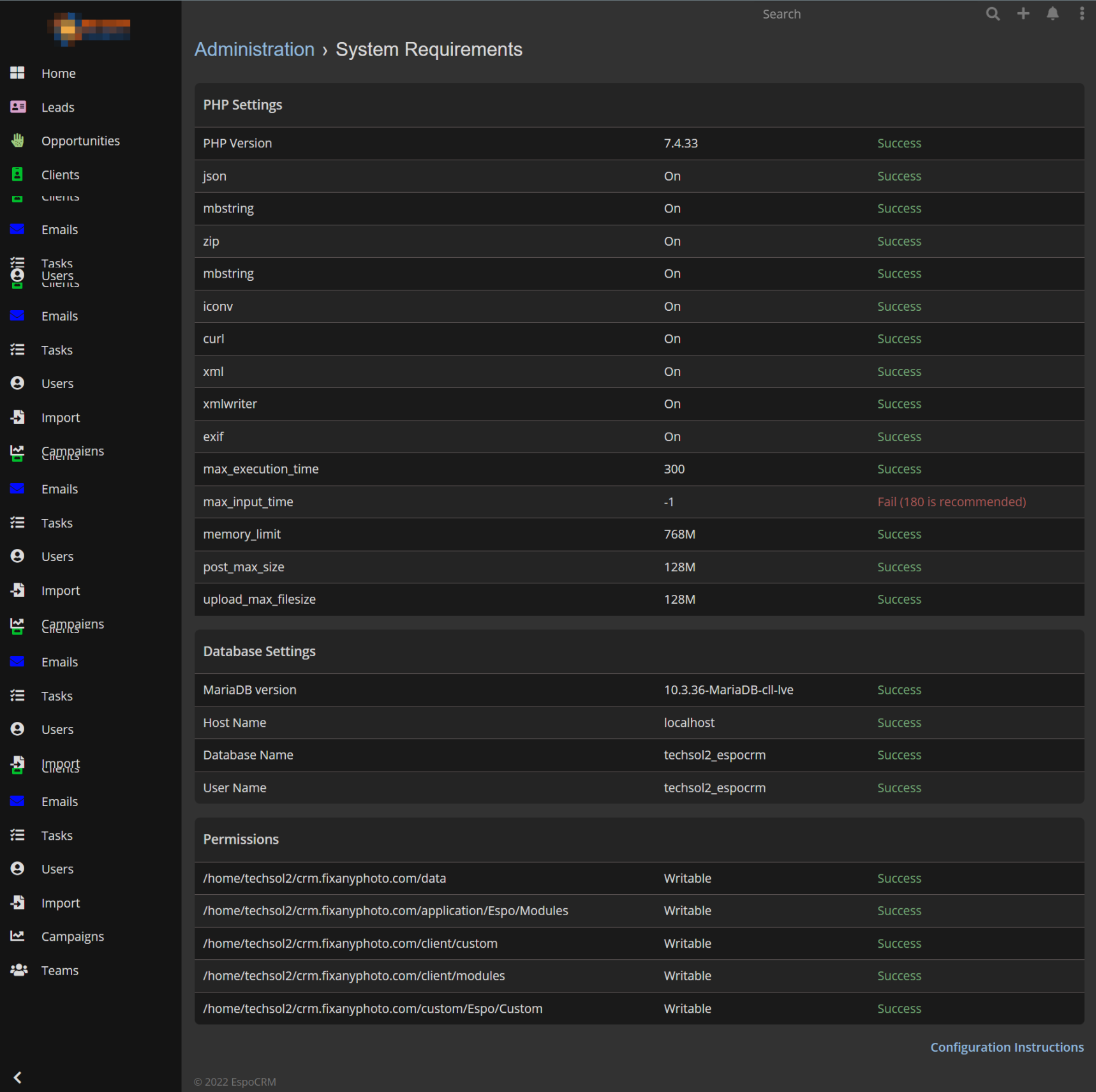Viewport: 1096px width, 1092px height.
Task: Click the Home grid icon
Action: [x=18, y=73]
